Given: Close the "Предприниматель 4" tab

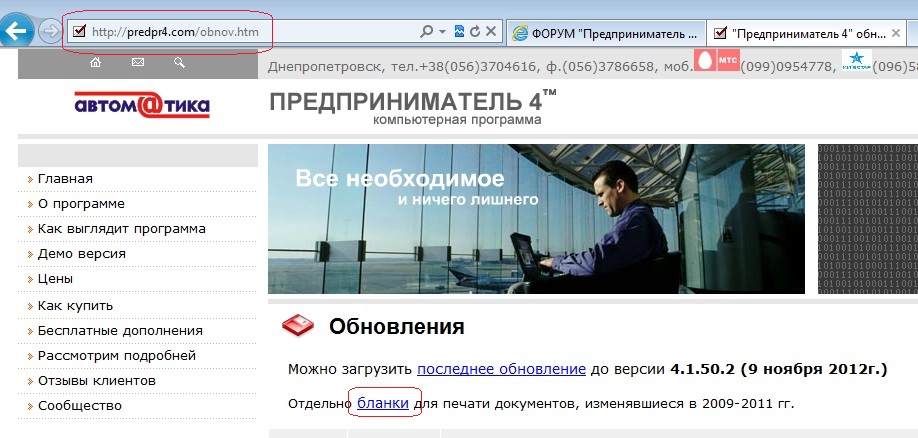Looking at the screenshot, I should pos(897,34).
